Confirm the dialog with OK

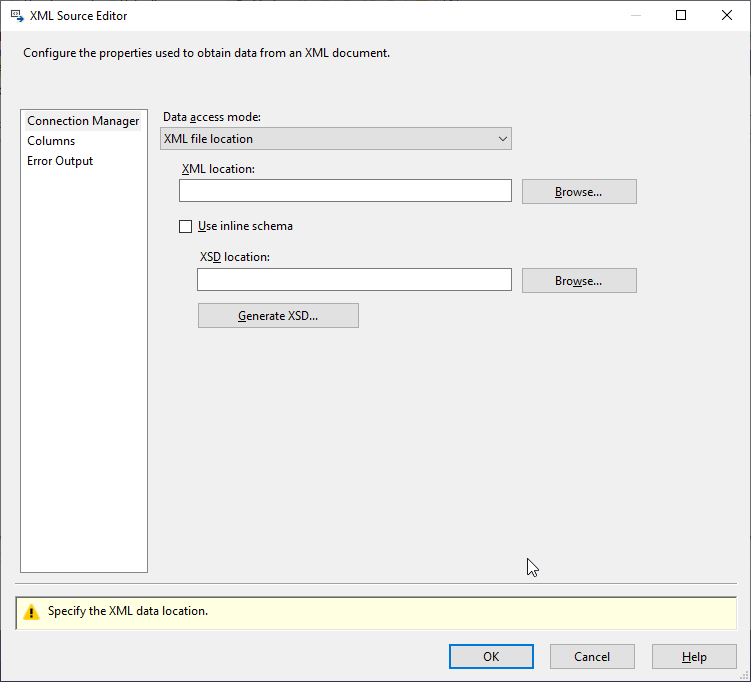coord(491,657)
